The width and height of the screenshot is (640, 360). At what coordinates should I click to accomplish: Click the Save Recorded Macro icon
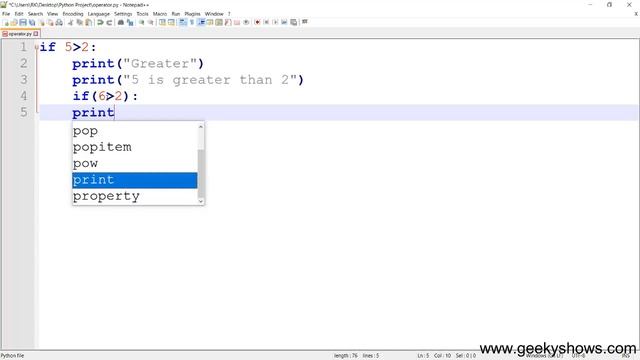[x=293, y=22]
